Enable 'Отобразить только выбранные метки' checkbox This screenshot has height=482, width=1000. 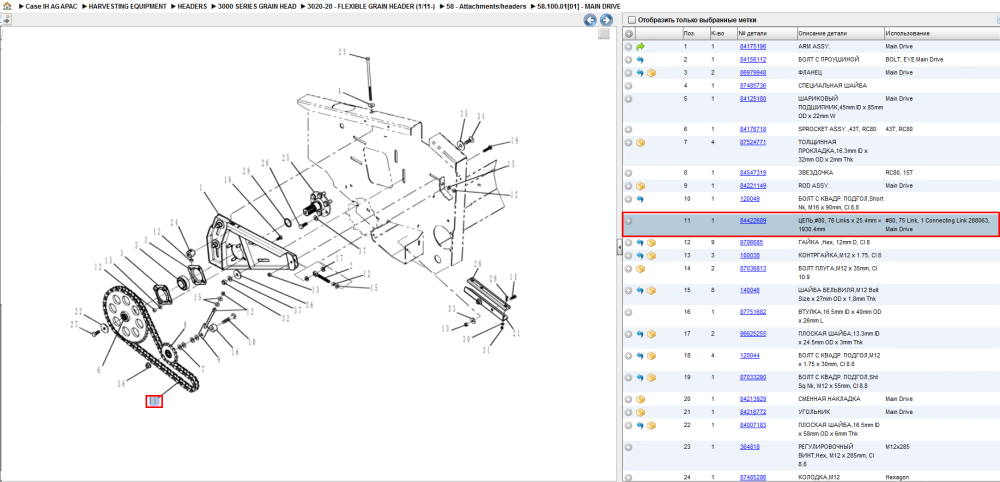(x=632, y=20)
